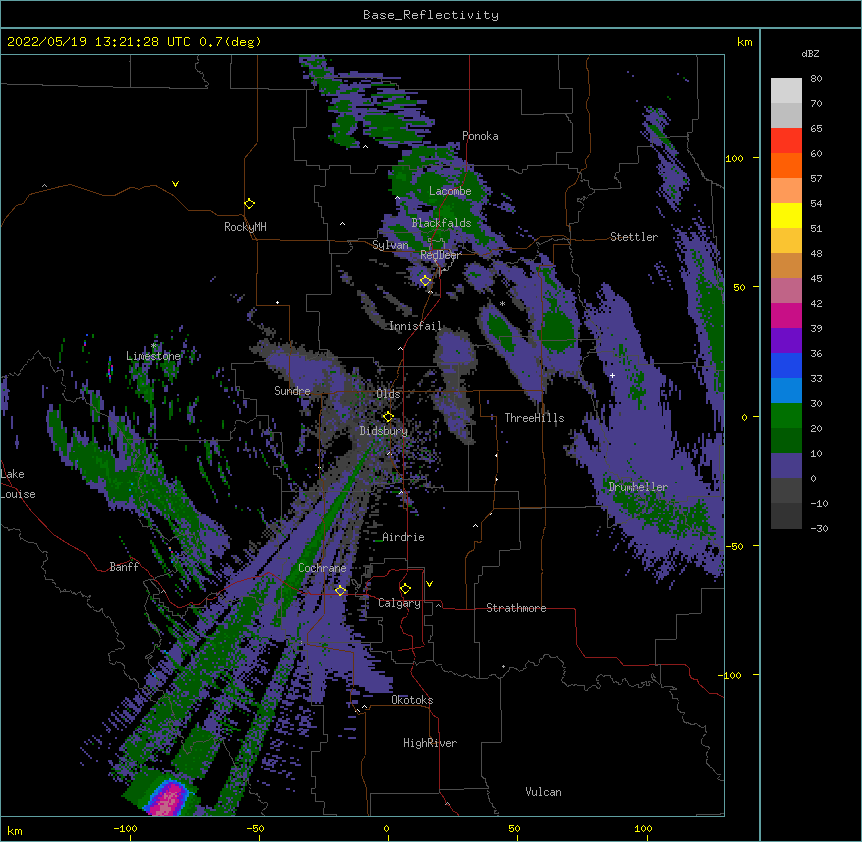Click the yellow diamond marker above Calgary
862x842 pixels.
(405, 589)
